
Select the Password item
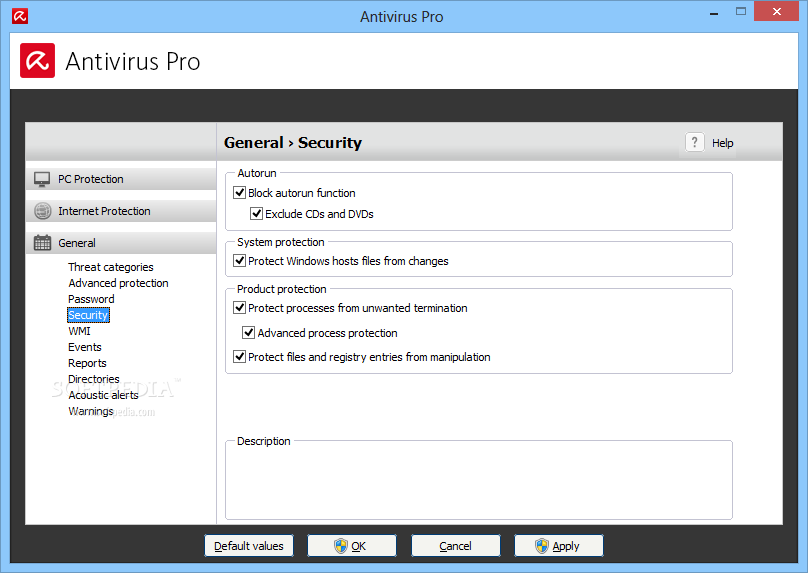click(91, 299)
